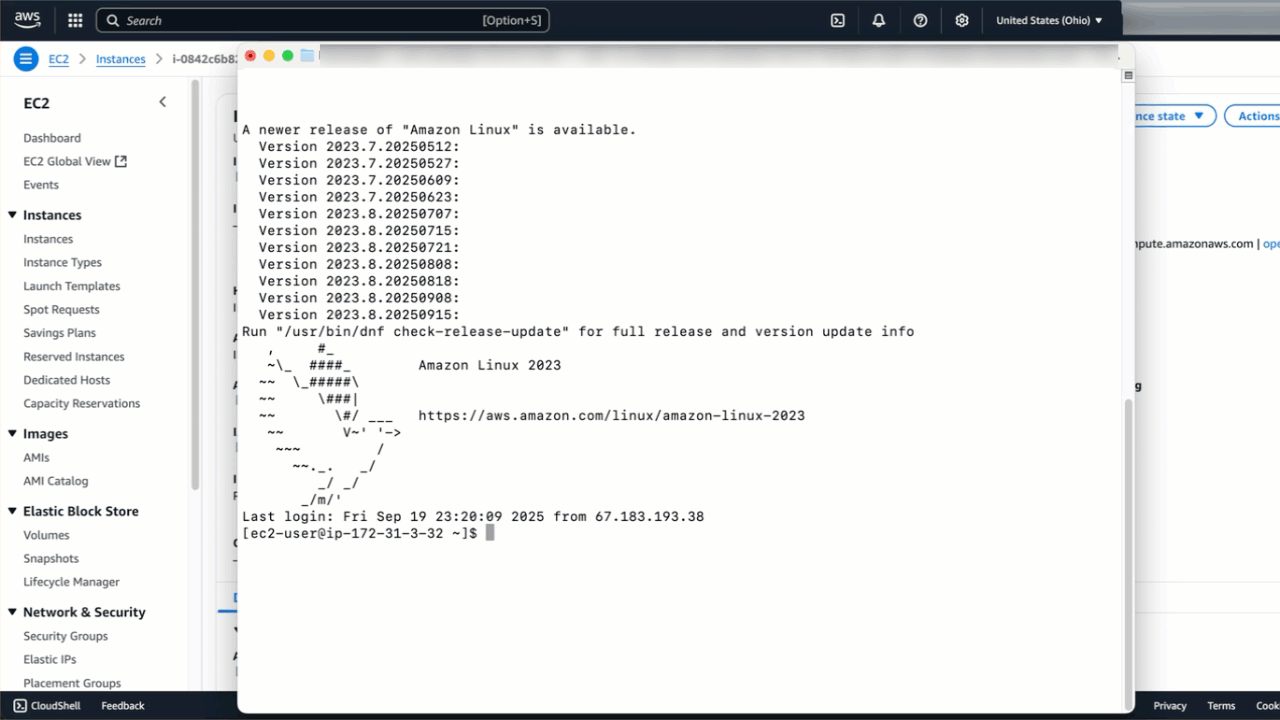Click the amazon-linux-2023 URL in the terminal

coord(611,416)
